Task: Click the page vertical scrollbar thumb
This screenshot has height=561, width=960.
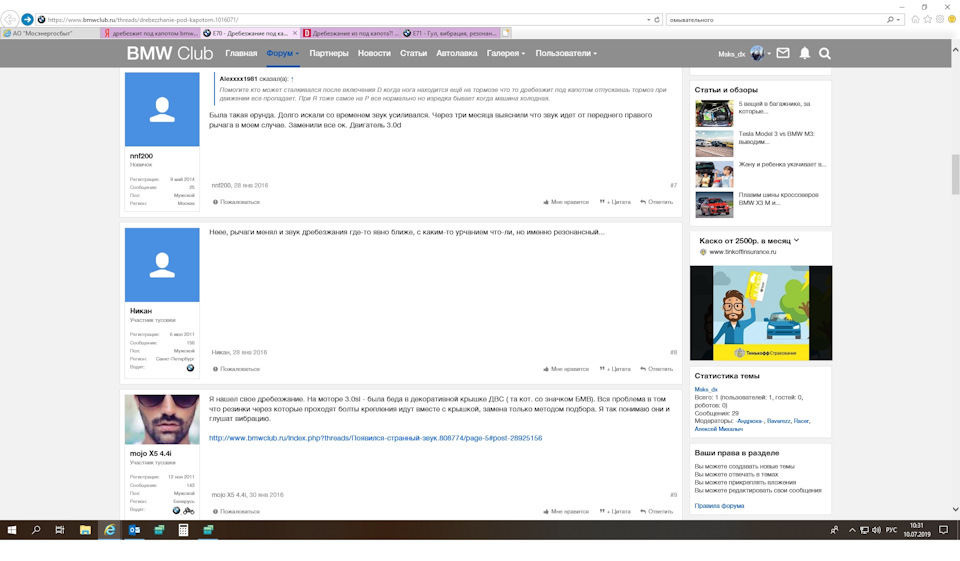Action: [x=955, y=175]
